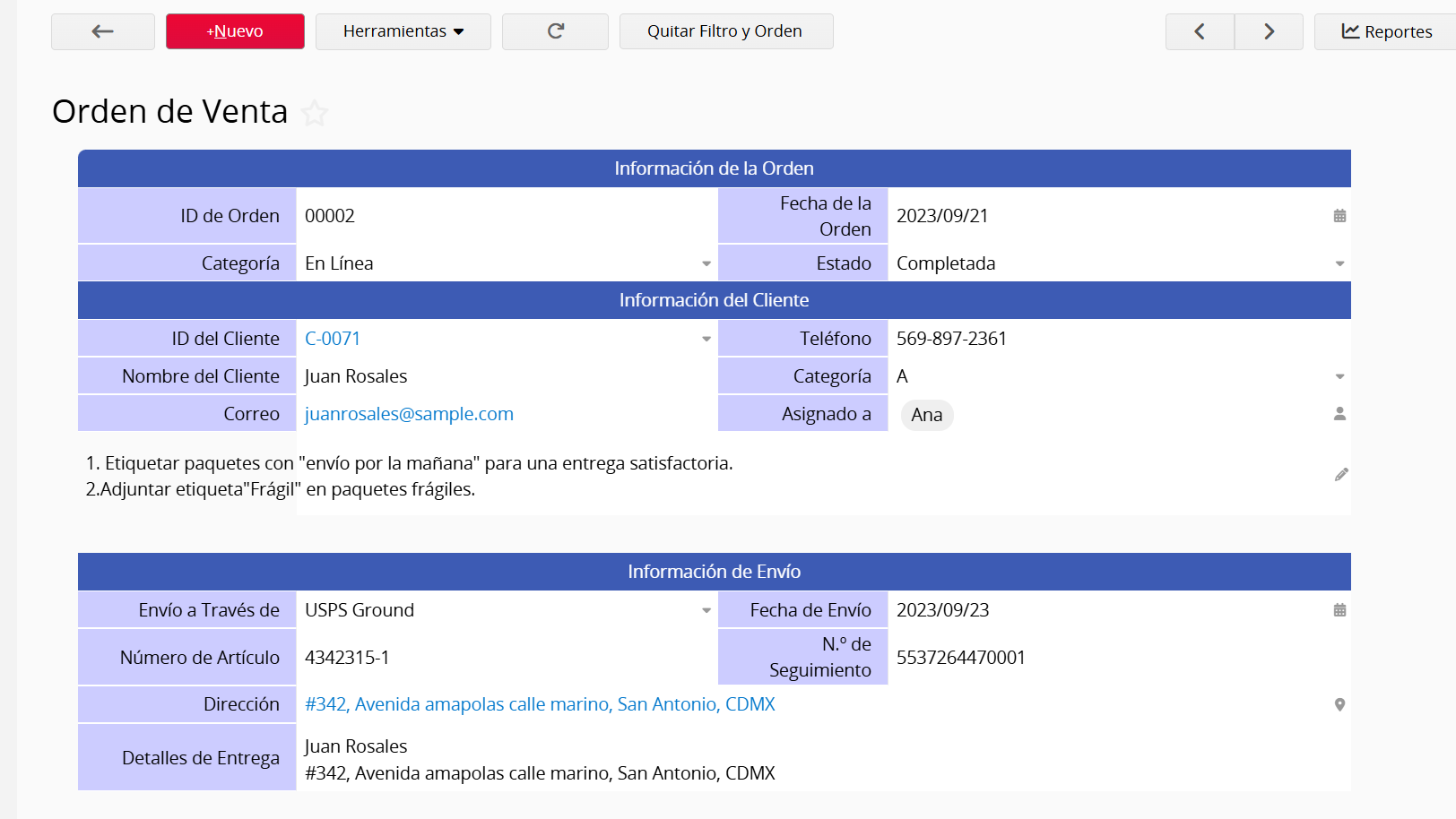Viewport: 1456px width, 819px height.
Task: Go to the previous record arrow
Action: (x=1200, y=31)
